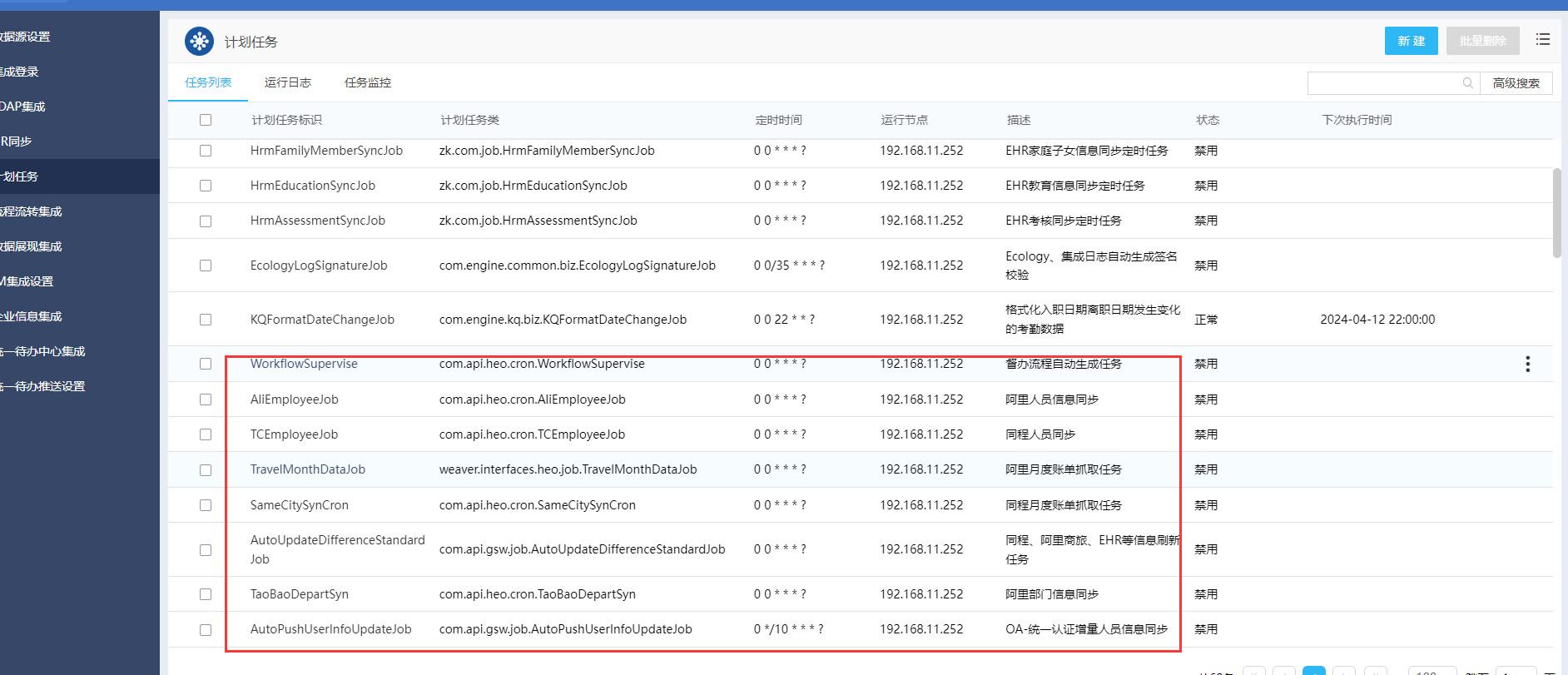Click the AutoPushUserInfoUpdateJob task name
Image resolution: width=1568 pixels, height=675 pixels.
pos(331,629)
